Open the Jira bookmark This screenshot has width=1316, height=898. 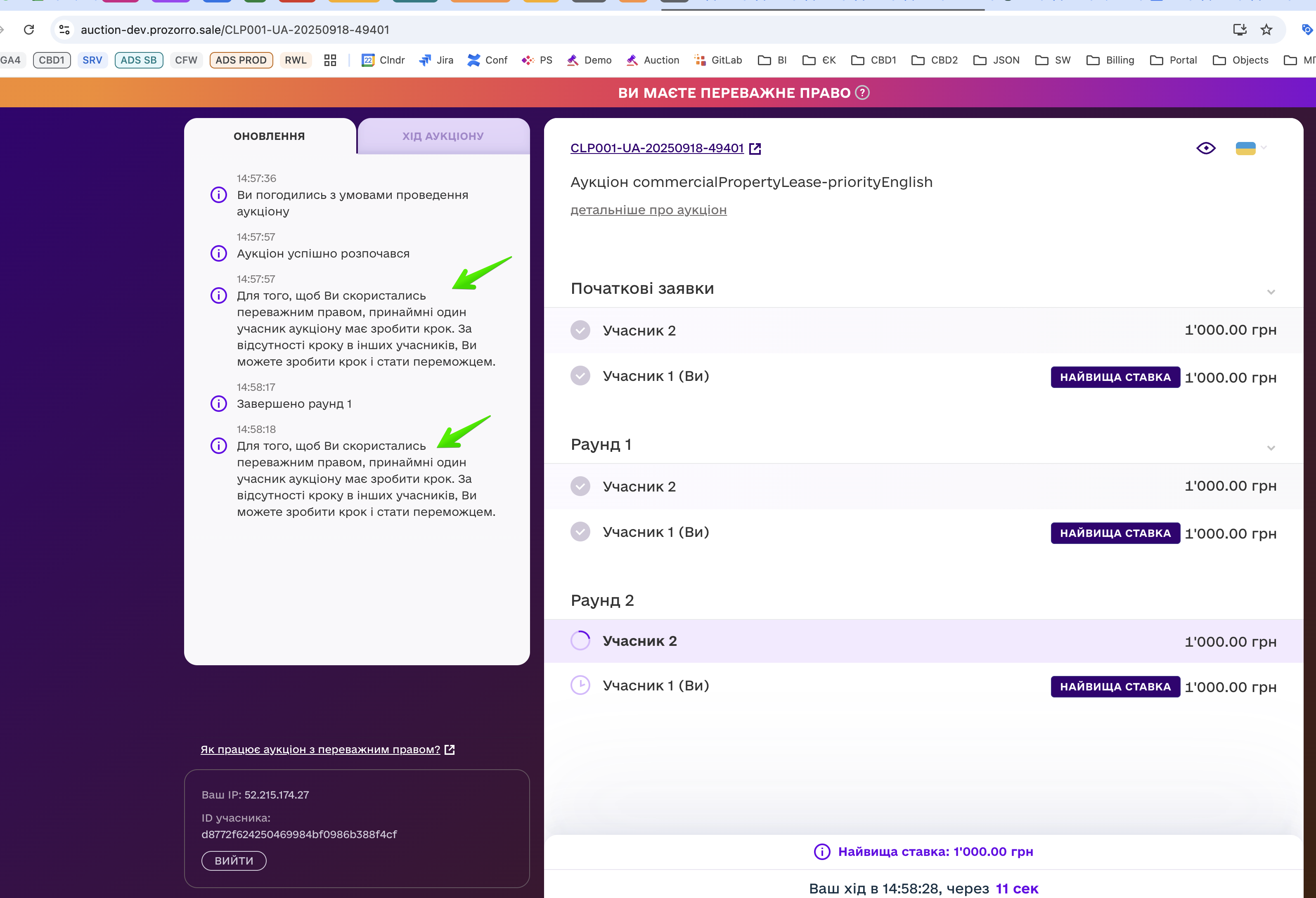[436, 60]
